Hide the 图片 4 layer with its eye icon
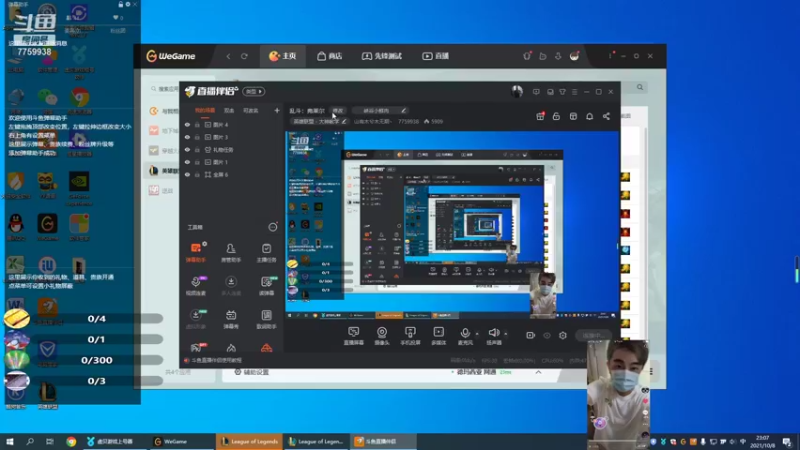The height and width of the screenshot is (450, 800). click(x=187, y=124)
